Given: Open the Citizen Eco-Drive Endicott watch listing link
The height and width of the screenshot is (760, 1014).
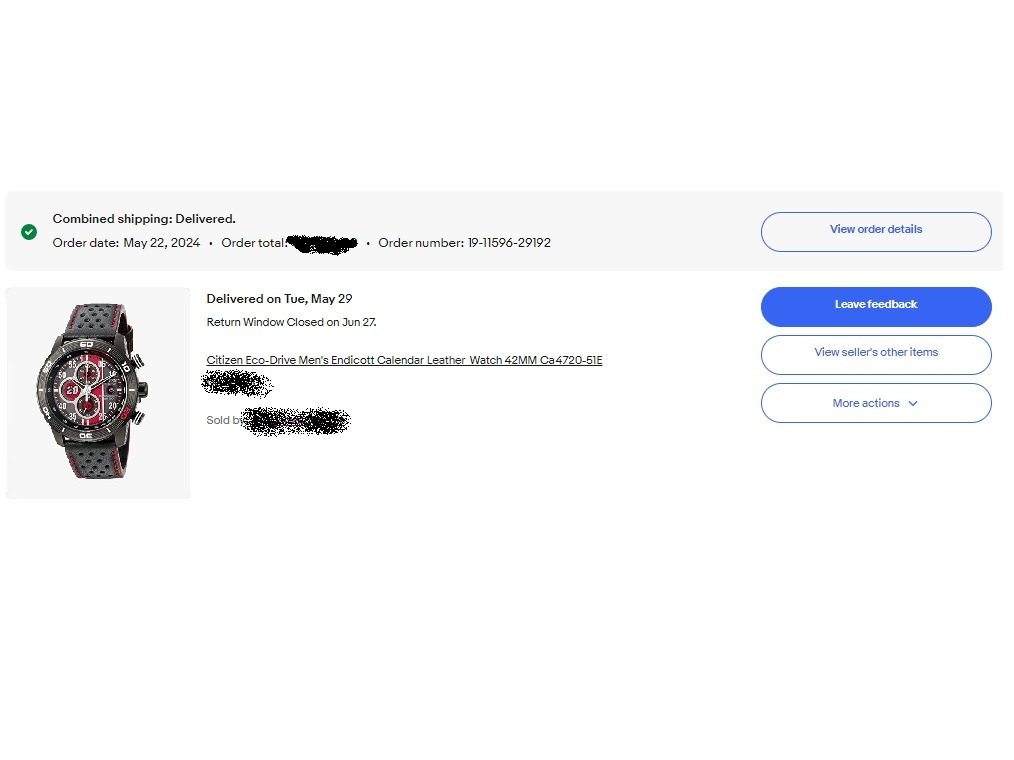Looking at the screenshot, I should coord(404,360).
